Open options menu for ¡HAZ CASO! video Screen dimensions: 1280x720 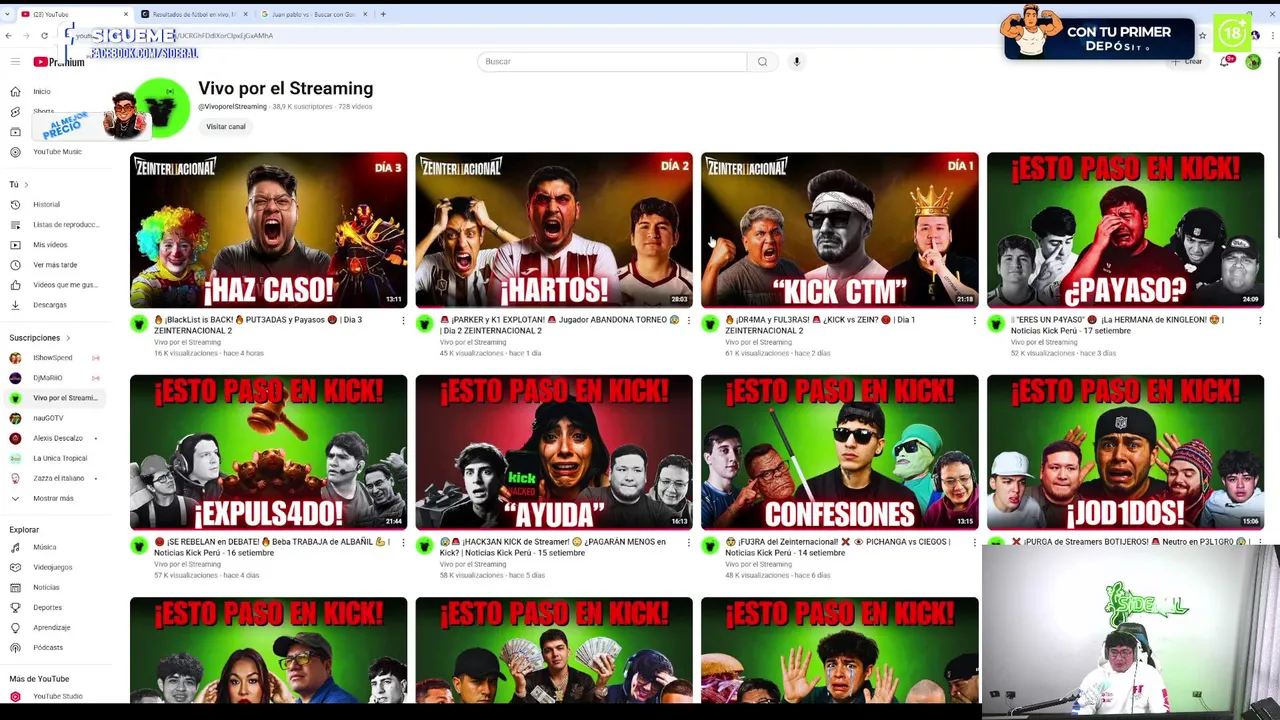[x=403, y=321]
